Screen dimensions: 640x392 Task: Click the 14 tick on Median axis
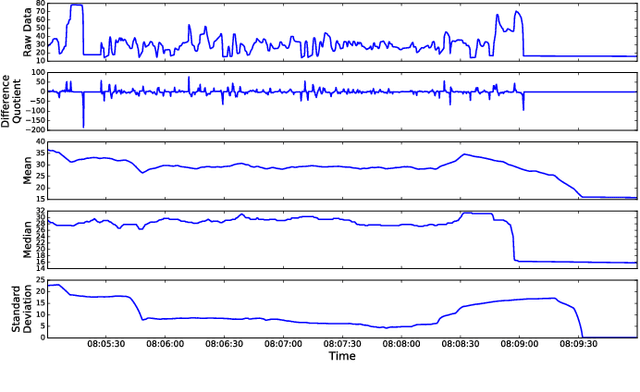40,268
